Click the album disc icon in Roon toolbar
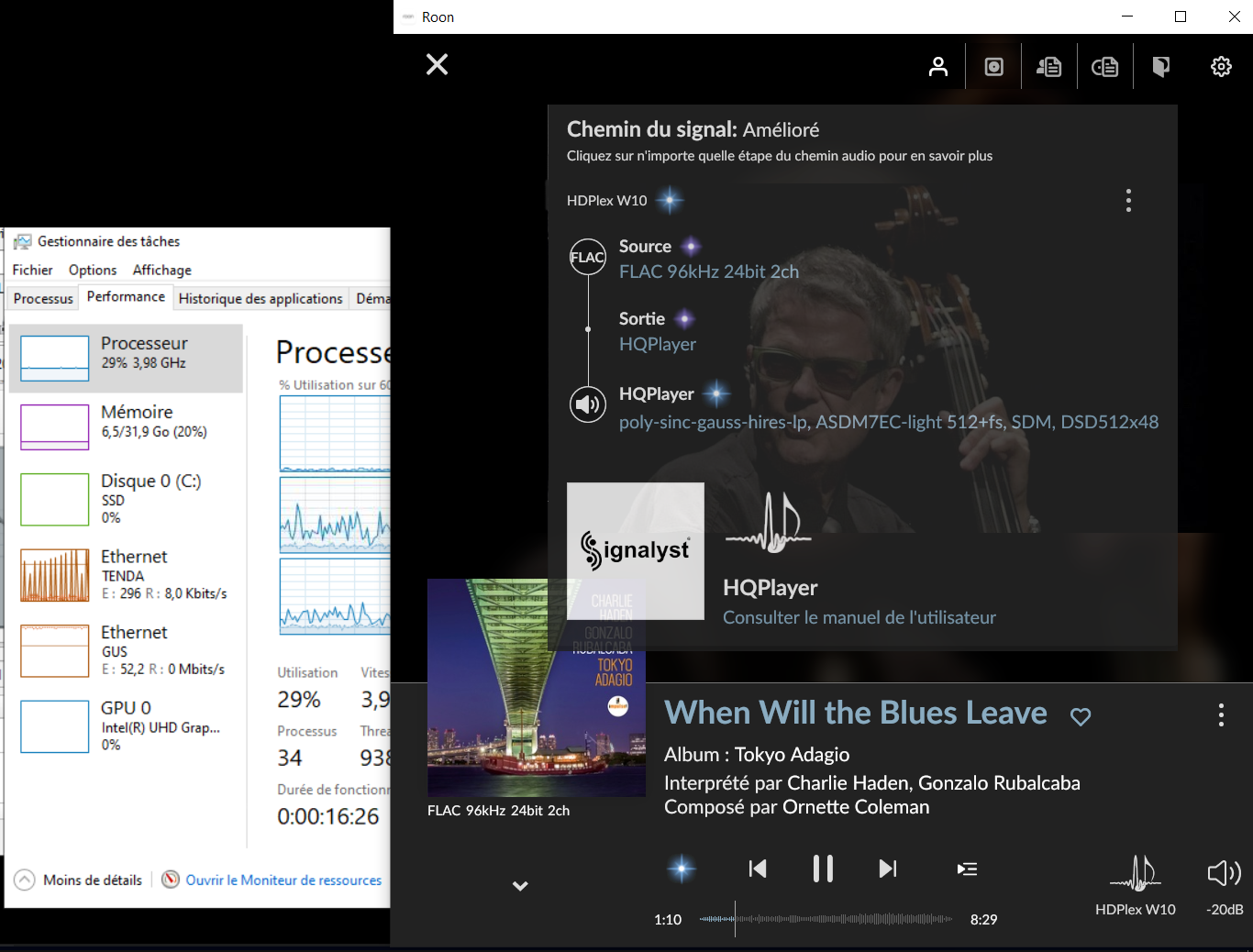Viewport: 1253px width, 952px height. [994, 66]
